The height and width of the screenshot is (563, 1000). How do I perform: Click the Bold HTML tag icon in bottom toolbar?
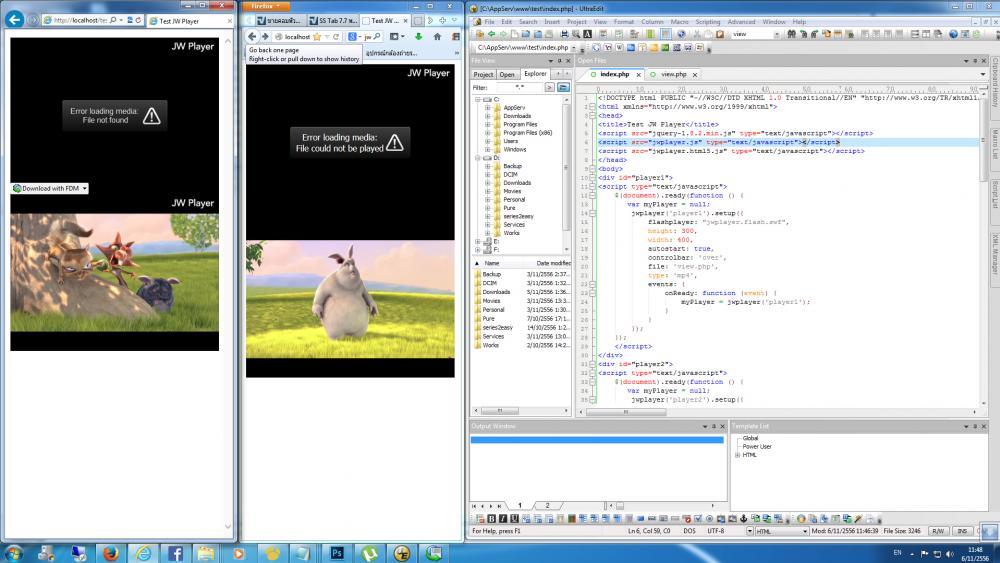[493, 519]
